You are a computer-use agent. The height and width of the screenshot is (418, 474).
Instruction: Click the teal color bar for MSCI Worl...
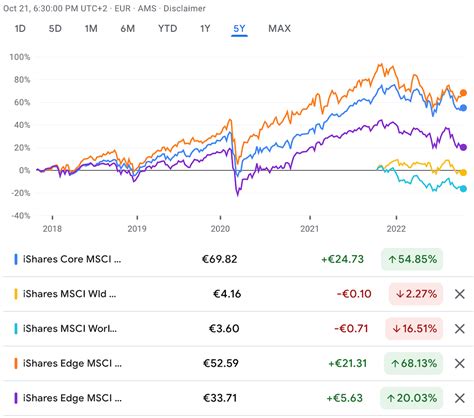point(15,329)
